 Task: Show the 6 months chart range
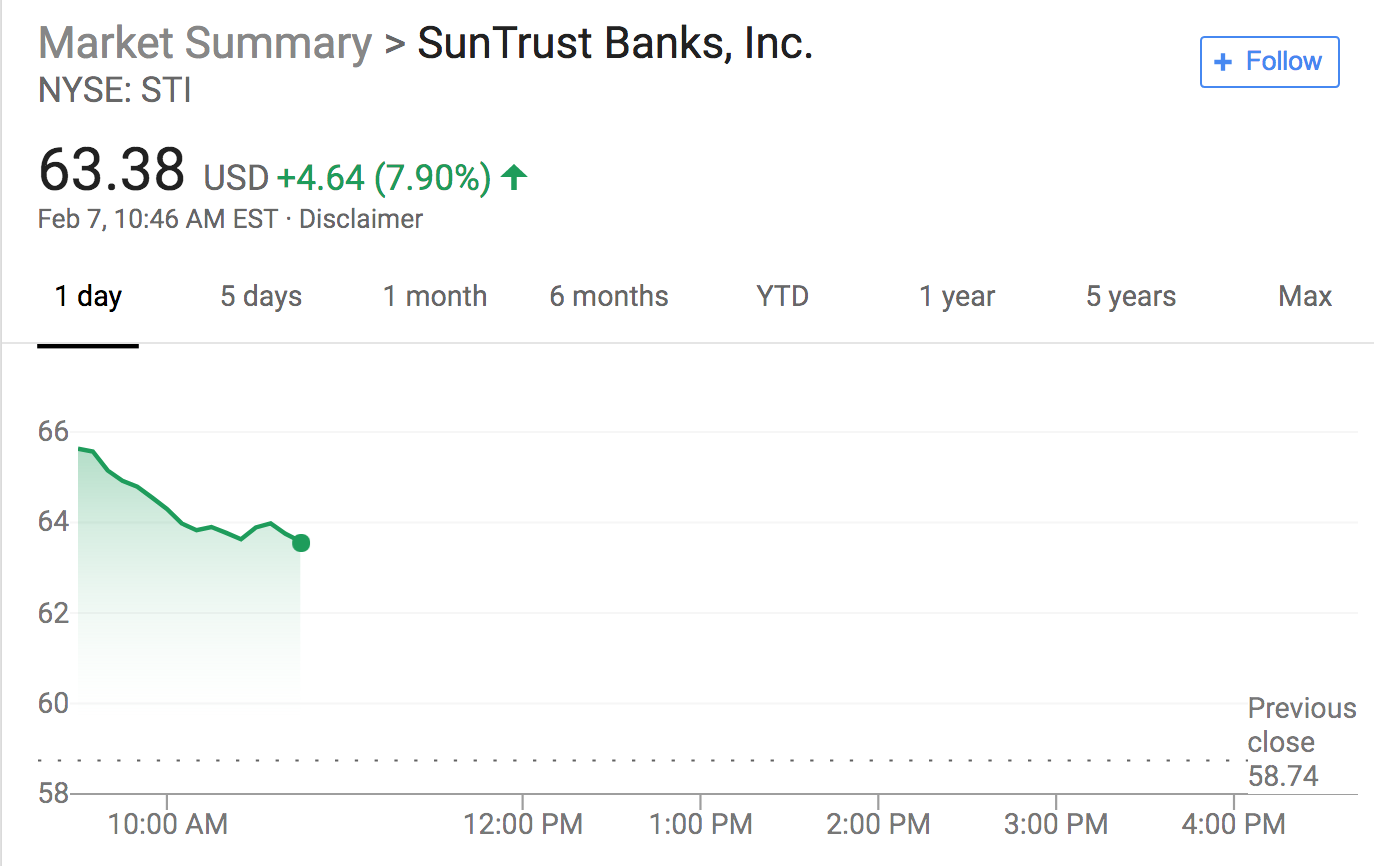coord(609,296)
